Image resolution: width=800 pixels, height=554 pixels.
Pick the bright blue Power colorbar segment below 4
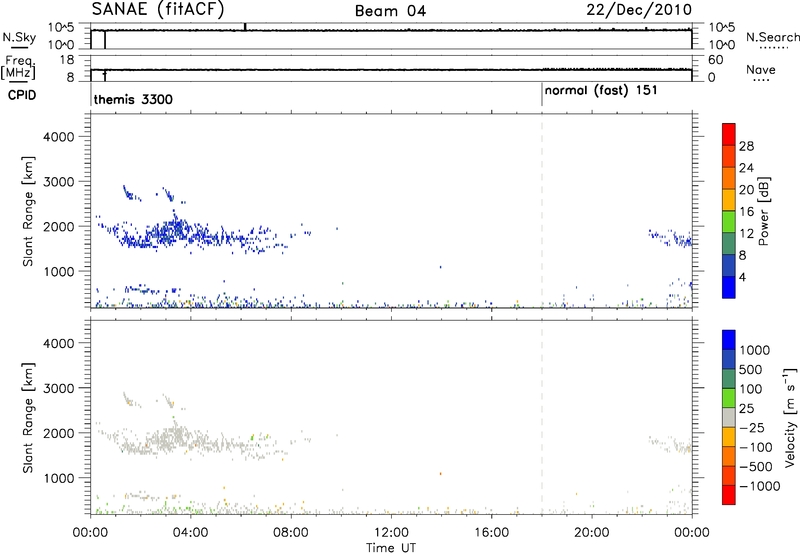(x=729, y=287)
